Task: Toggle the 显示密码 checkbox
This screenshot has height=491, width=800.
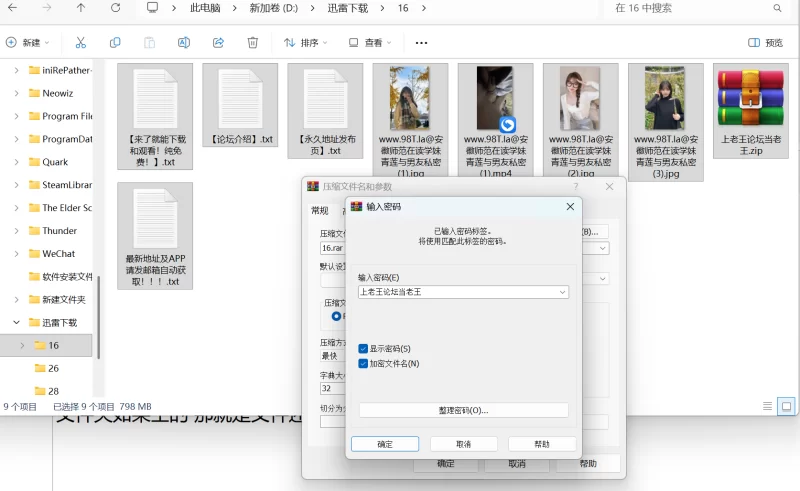Action: pos(363,348)
